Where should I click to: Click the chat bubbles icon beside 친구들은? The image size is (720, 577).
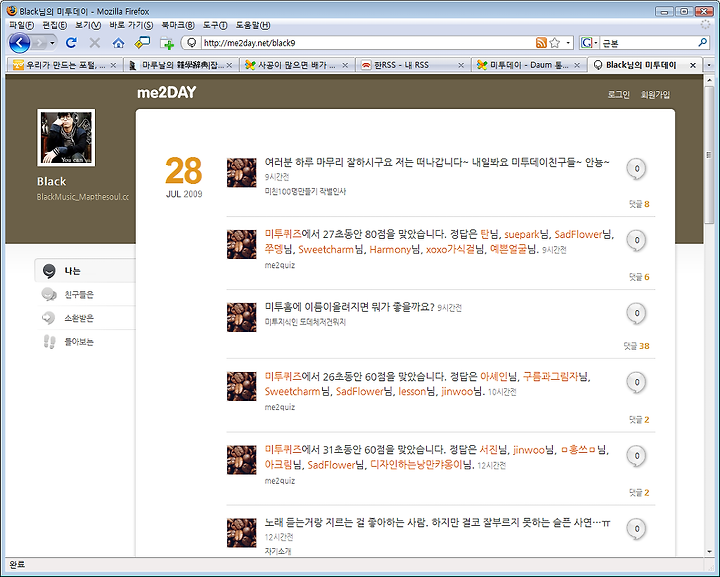tap(49, 294)
